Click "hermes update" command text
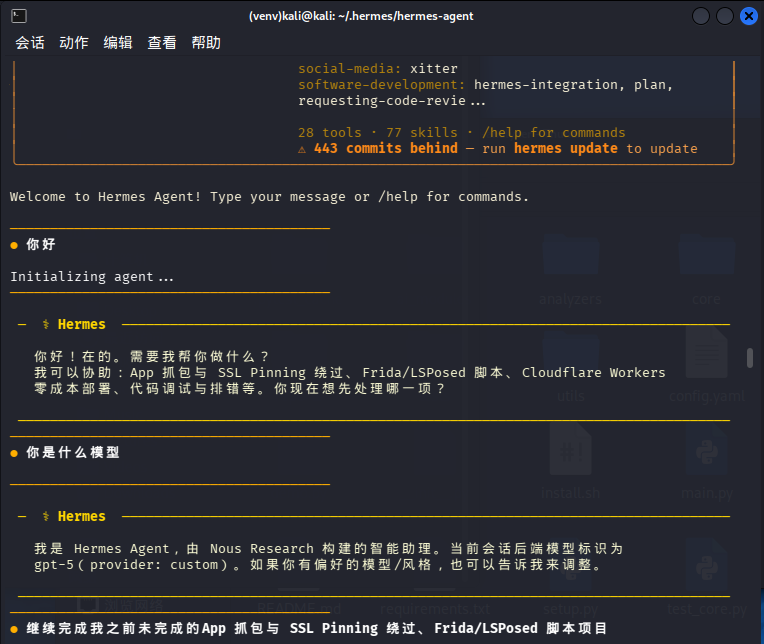This screenshot has height=644, width=764. (x=566, y=148)
